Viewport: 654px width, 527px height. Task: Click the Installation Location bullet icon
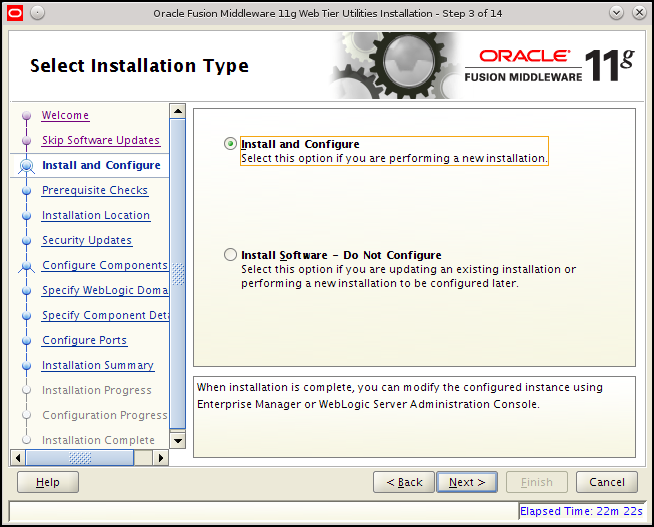[26, 216]
